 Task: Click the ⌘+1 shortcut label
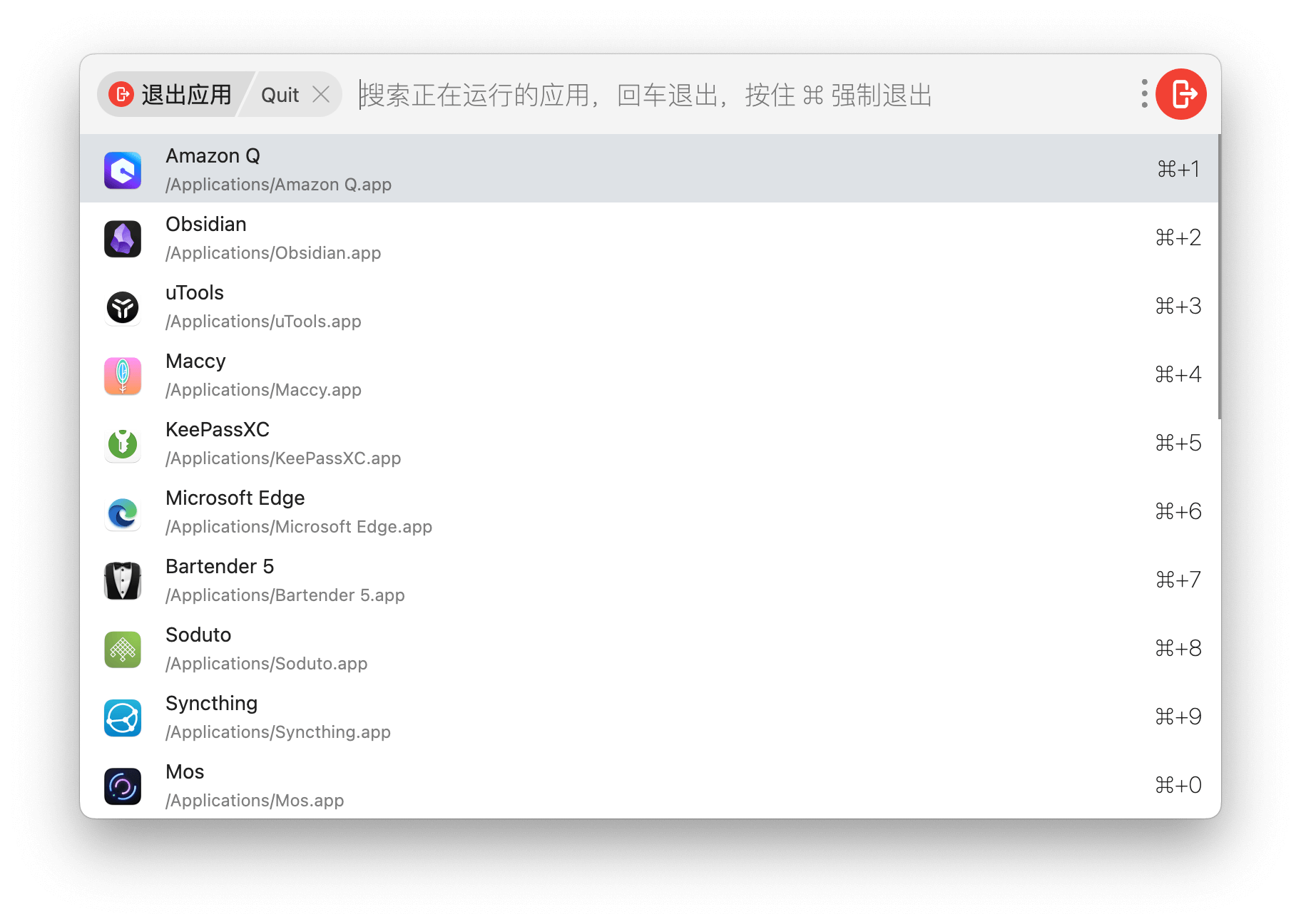tap(1178, 169)
